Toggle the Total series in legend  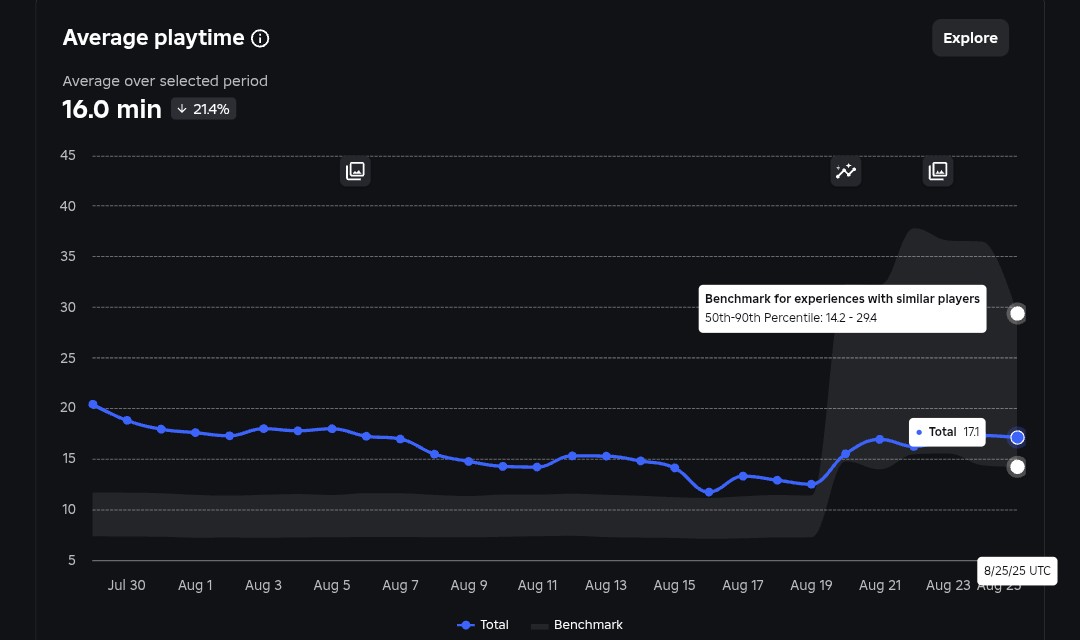(x=483, y=625)
